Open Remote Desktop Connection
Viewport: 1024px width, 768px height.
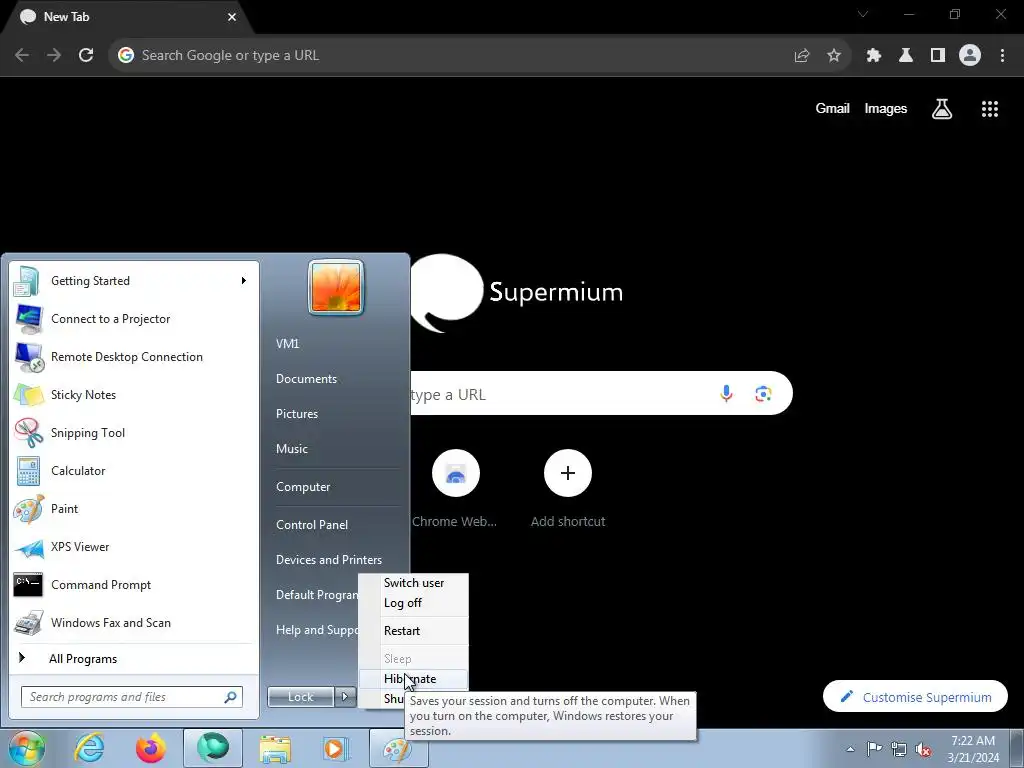pyautogui.click(x=134, y=357)
